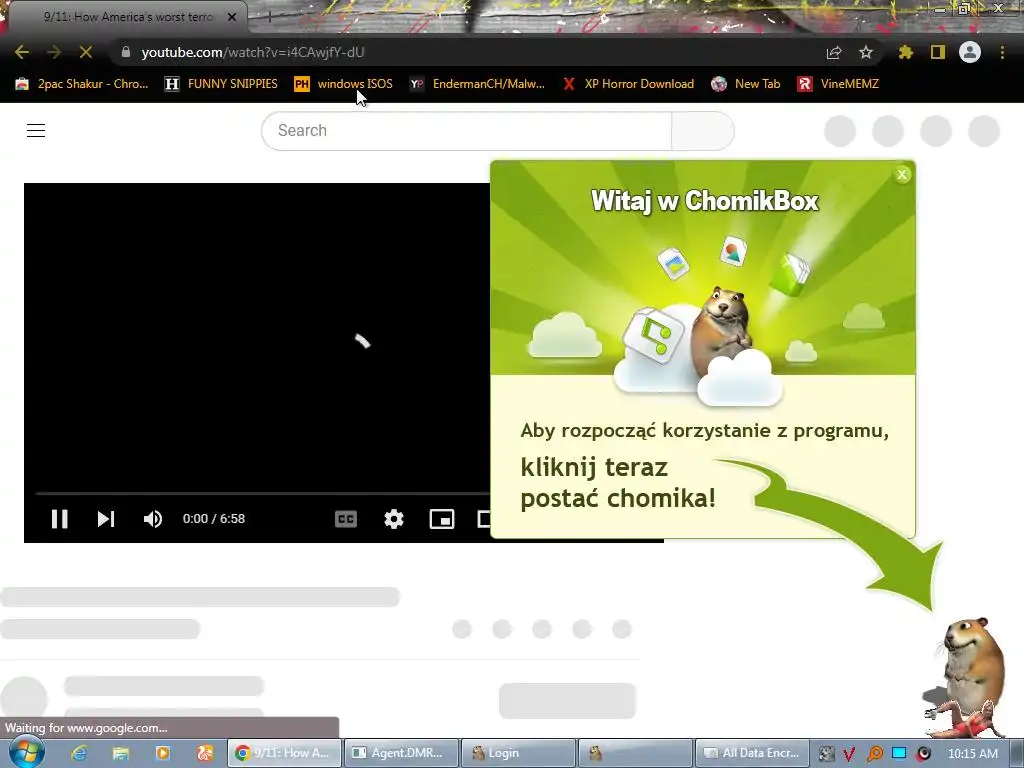Toggle closed captions CC
Viewport: 1024px width, 768px height.
point(346,519)
